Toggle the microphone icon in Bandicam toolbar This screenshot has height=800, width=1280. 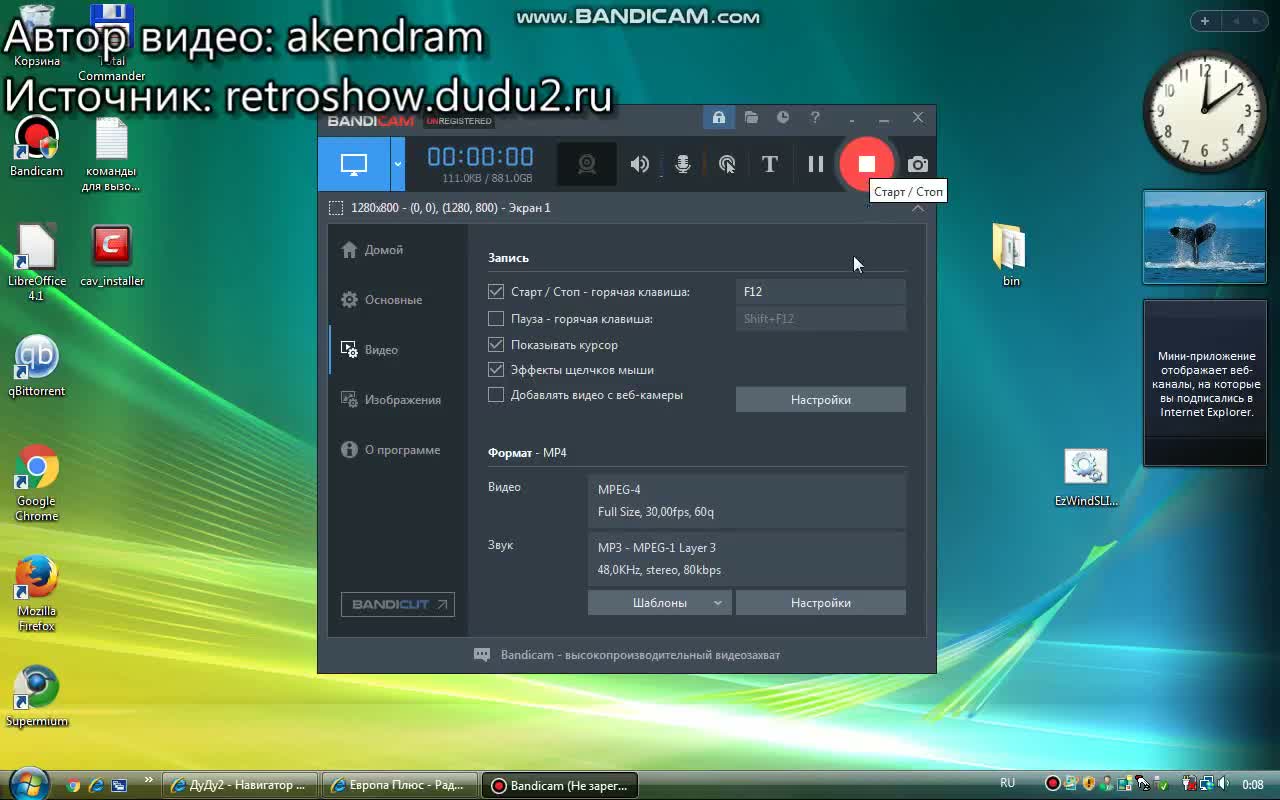pyautogui.click(x=683, y=164)
